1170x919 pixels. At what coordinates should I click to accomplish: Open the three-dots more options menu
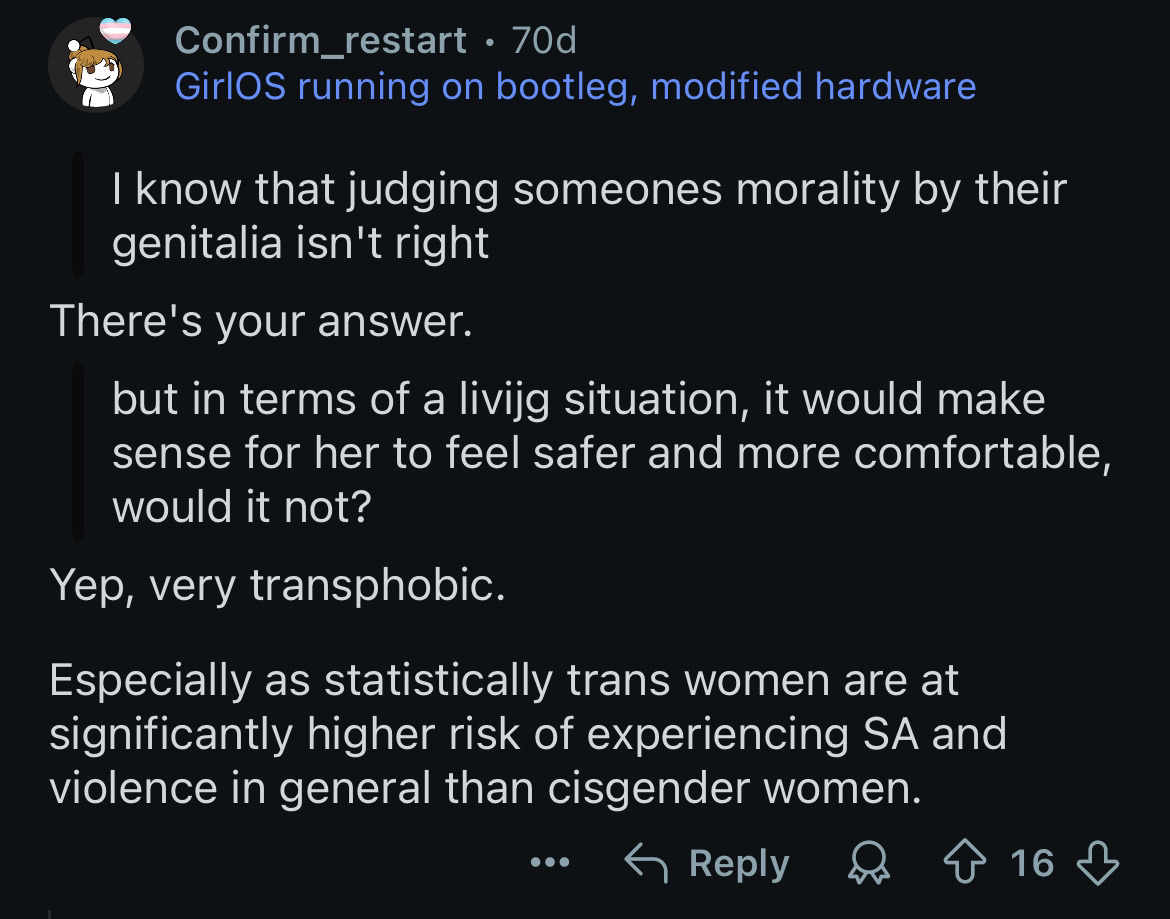[x=550, y=862]
